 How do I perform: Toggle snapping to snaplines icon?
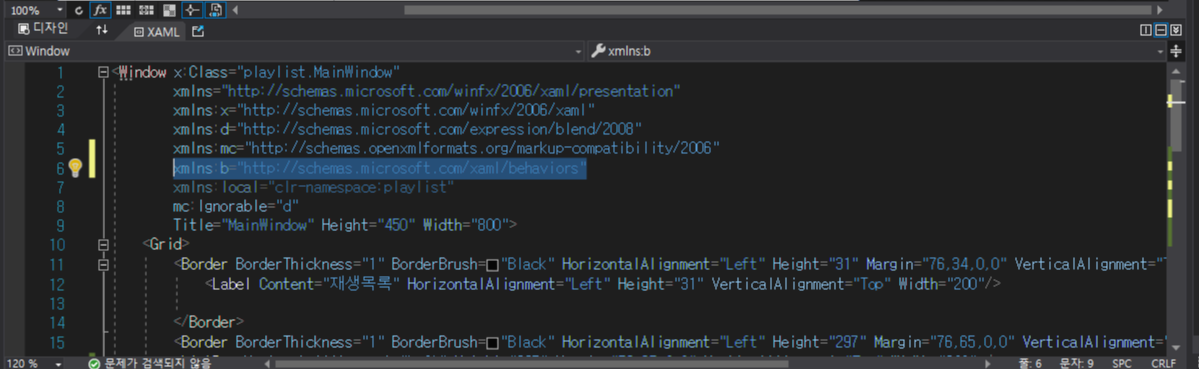pos(192,11)
